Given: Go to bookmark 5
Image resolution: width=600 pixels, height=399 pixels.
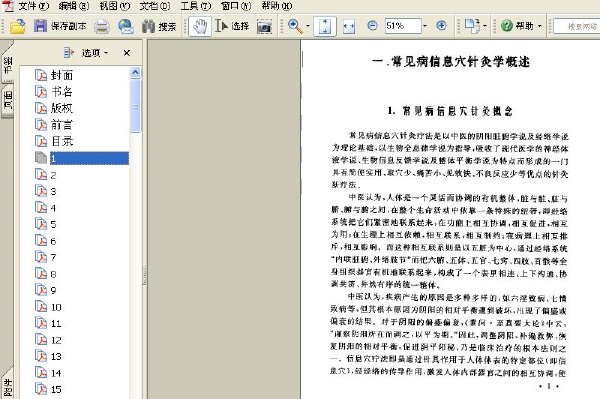Looking at the screenshot, I should [53, 224].
